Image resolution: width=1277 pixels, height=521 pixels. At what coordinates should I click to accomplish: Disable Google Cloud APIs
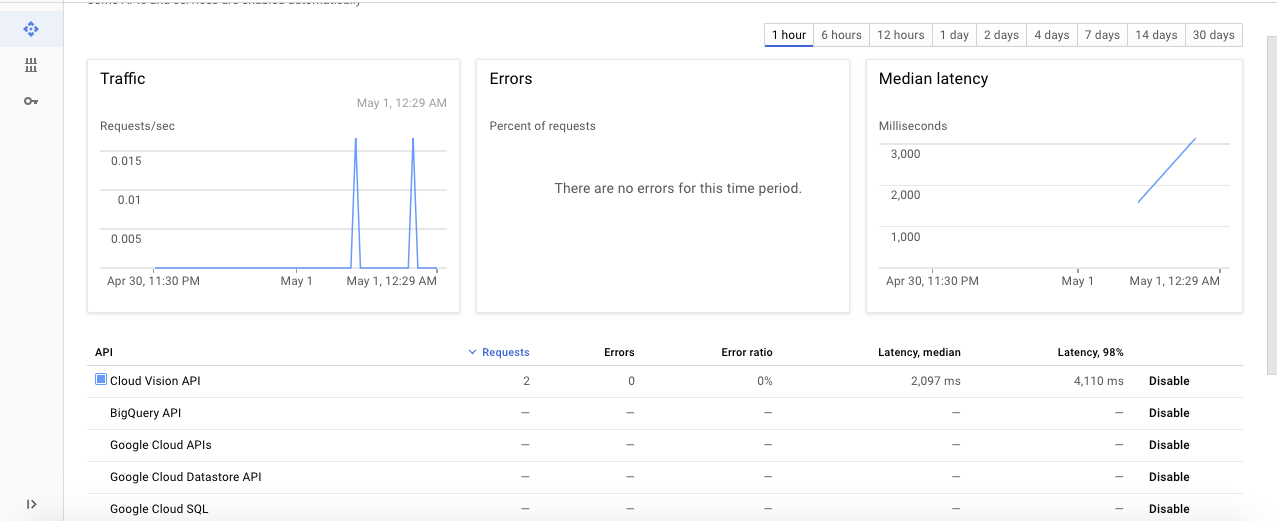pos(1169,445)
